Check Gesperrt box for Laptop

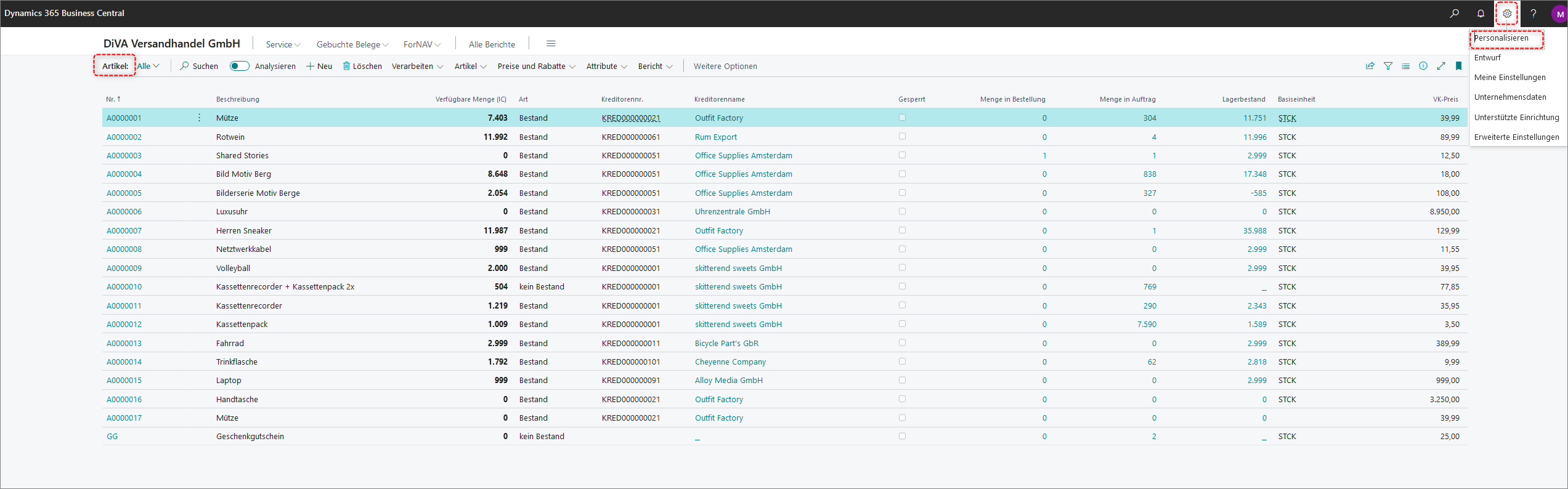coord(902,380)
